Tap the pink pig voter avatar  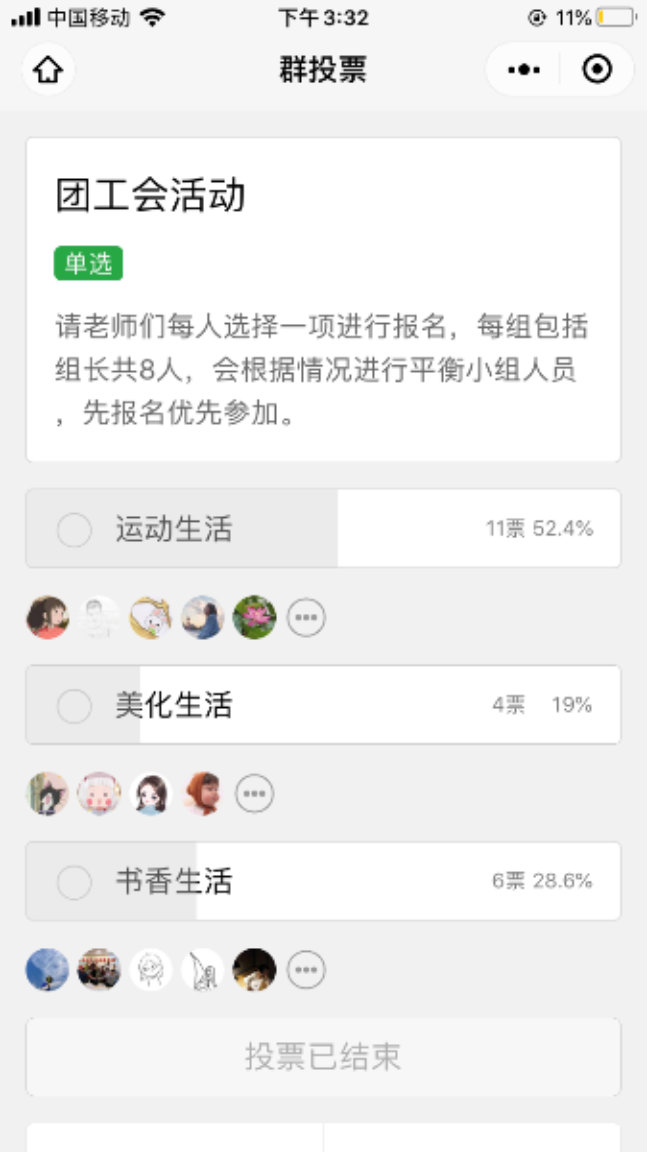click(99, 794)
